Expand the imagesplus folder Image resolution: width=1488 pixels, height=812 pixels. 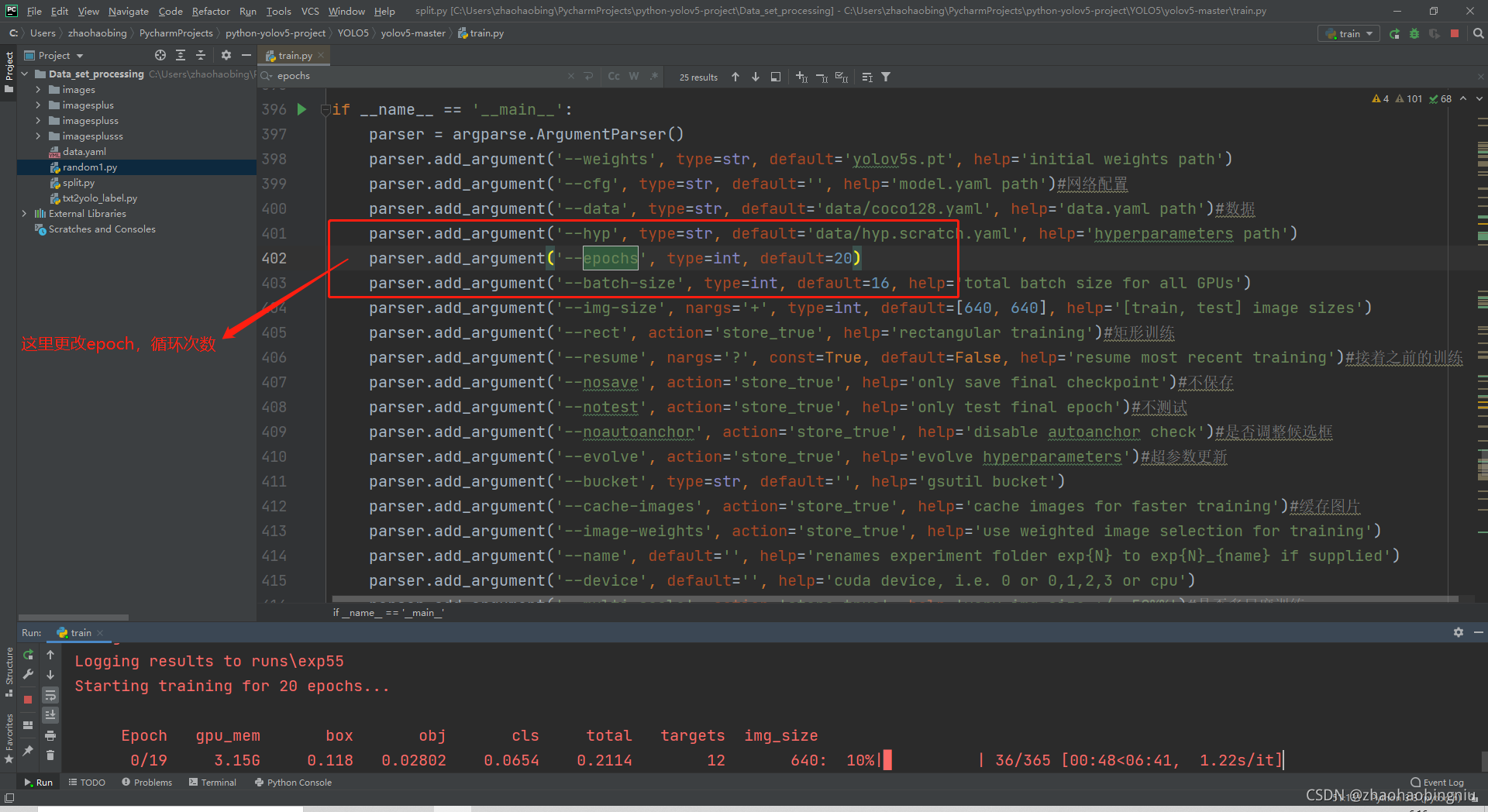click(x=38, y=105)
